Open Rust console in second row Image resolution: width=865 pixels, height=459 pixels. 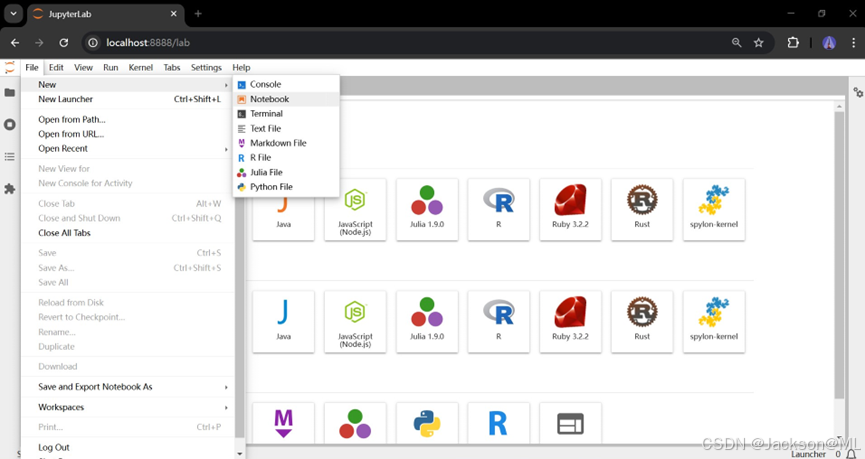point(642,322)
